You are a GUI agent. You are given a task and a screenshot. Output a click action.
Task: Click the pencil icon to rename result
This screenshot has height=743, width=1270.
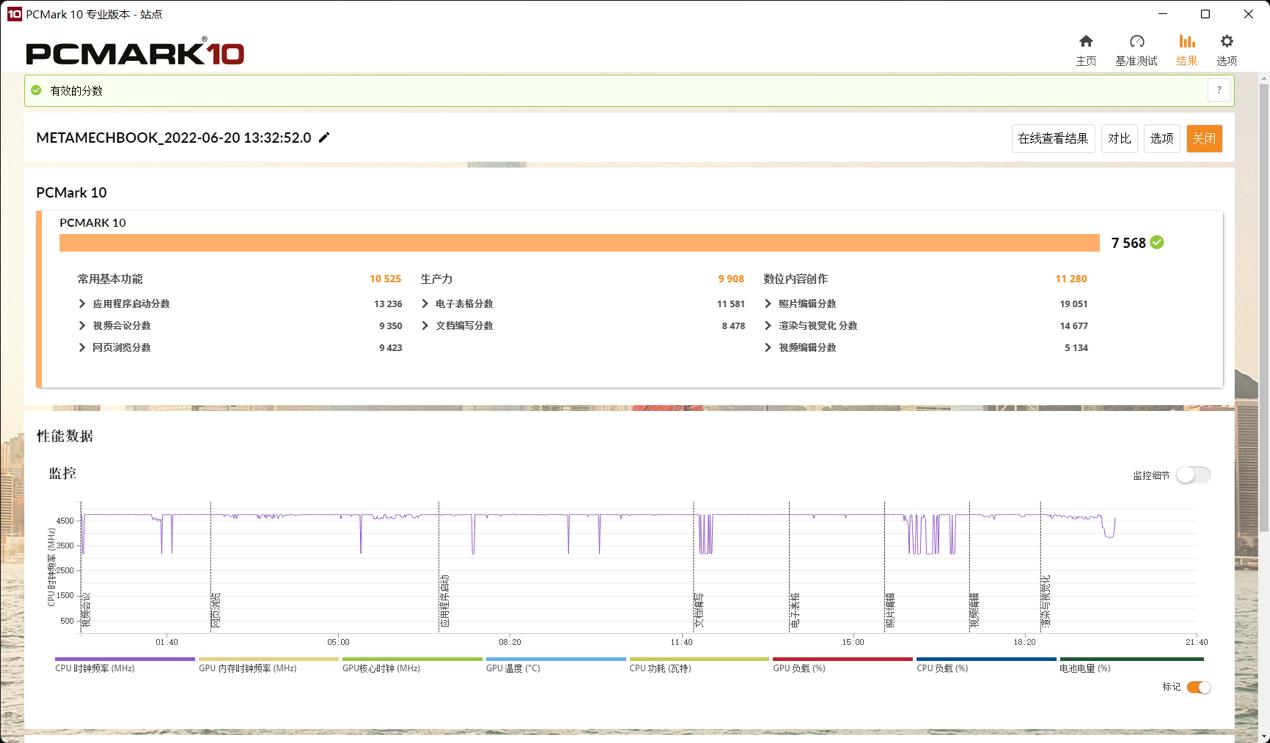coord(324,138)
